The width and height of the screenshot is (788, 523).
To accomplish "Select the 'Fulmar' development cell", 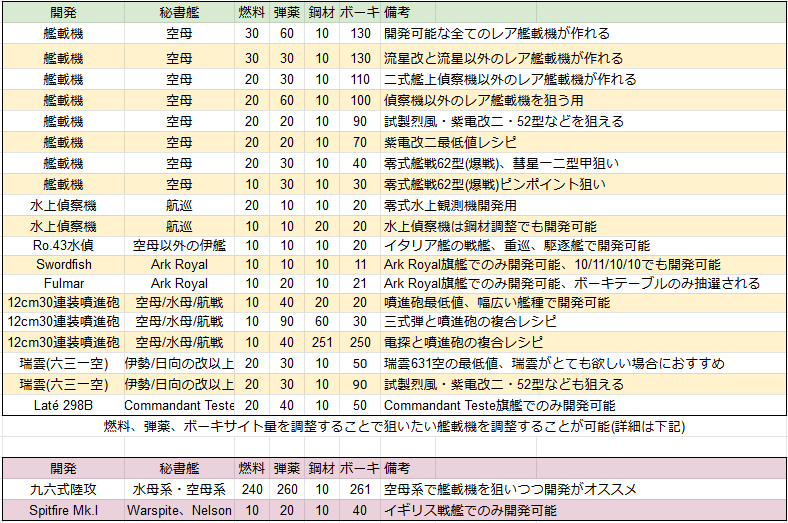I will tap(63, 284).
